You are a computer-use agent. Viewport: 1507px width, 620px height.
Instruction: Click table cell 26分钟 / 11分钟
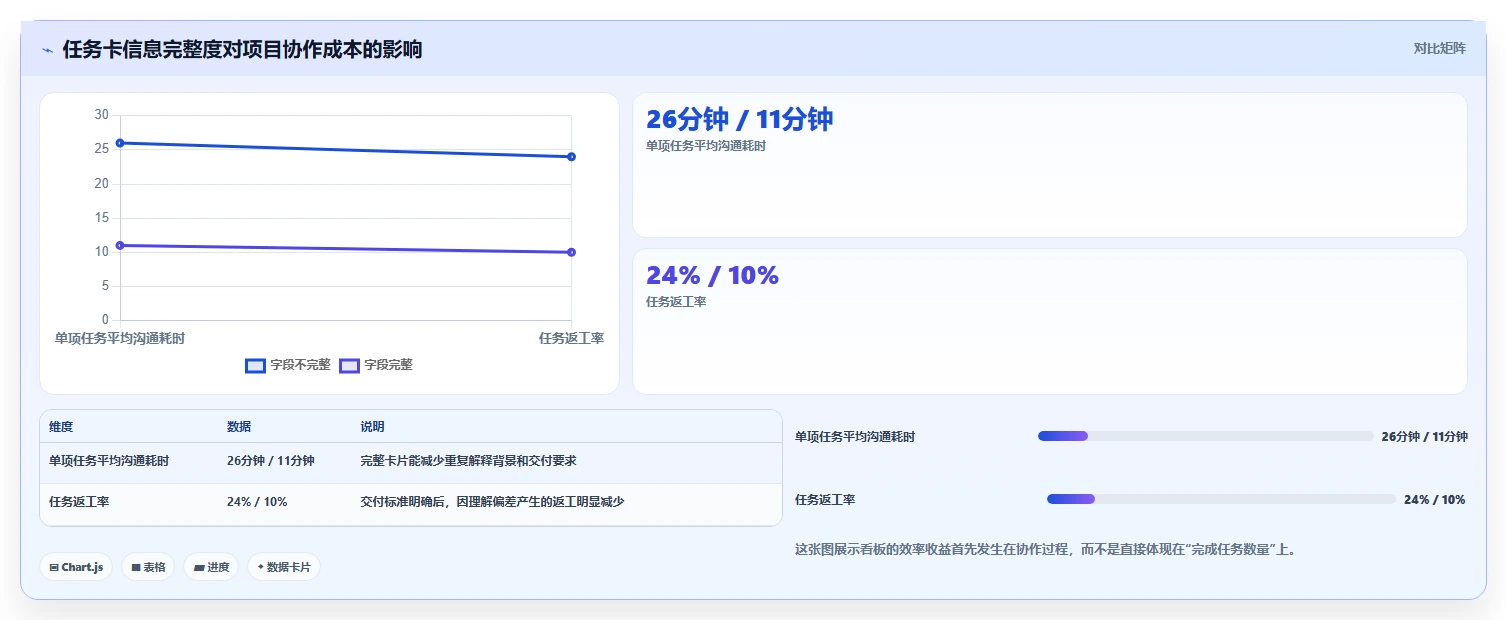(271, 461)
